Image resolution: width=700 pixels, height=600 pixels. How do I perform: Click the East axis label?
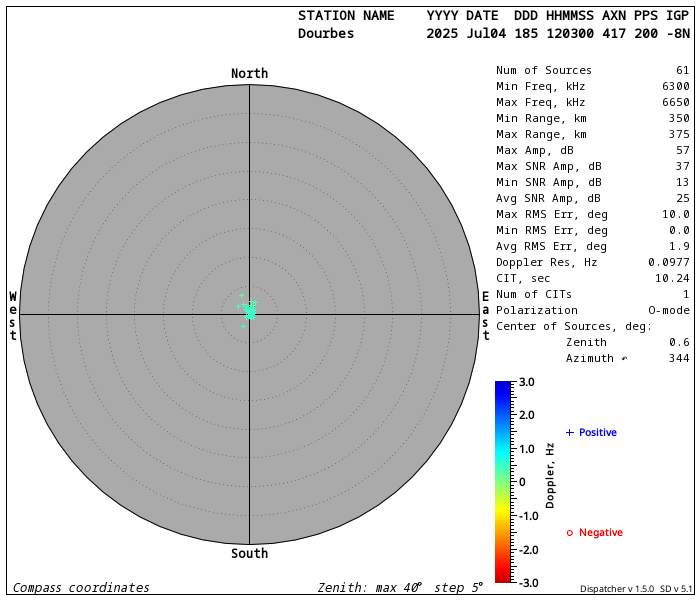[x=486, y=316]
